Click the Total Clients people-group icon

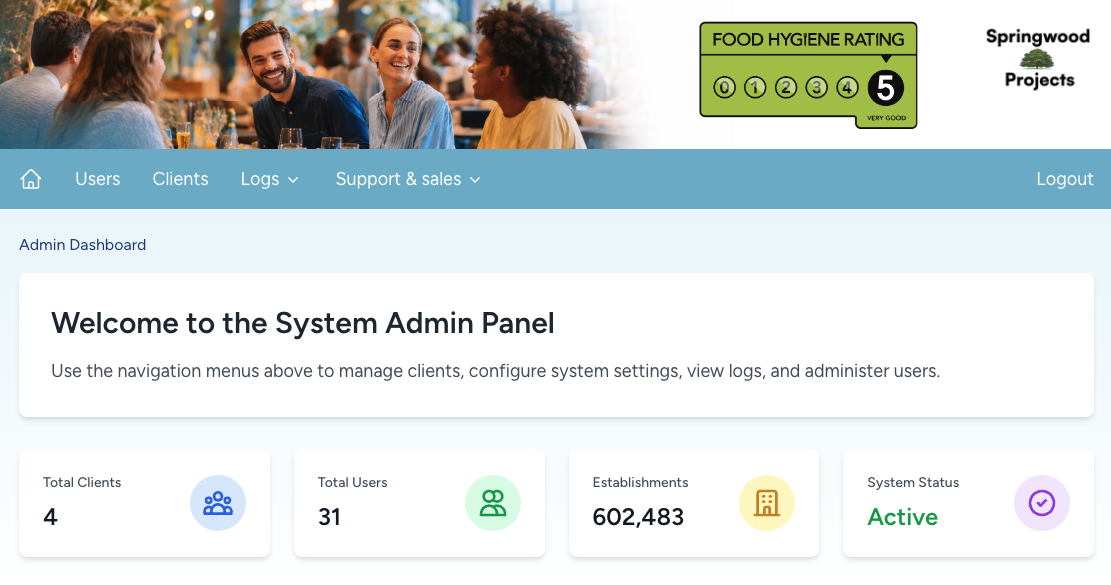pos(218,503)
